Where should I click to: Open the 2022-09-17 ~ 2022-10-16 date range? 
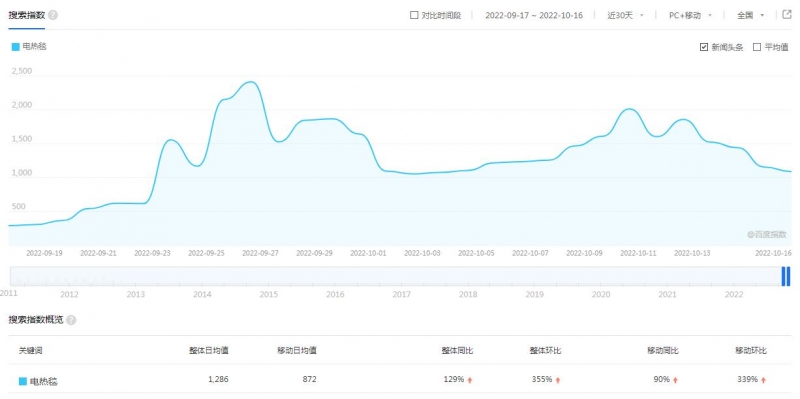534,15
